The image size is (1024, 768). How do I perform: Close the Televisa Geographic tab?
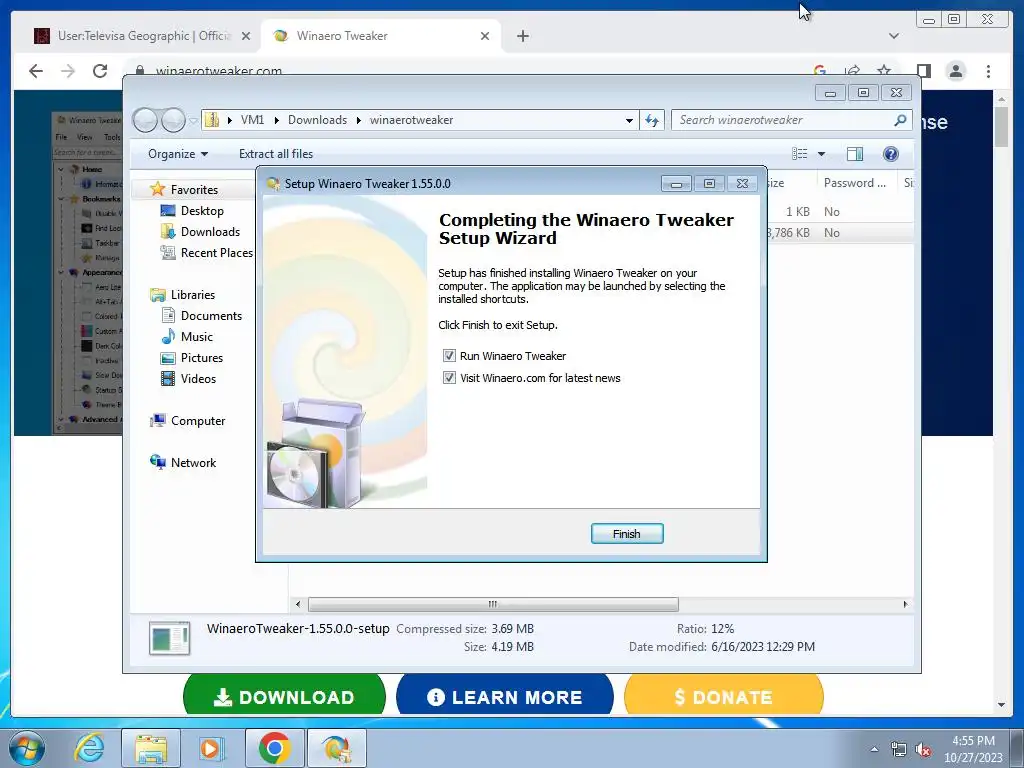click(246, 37)
